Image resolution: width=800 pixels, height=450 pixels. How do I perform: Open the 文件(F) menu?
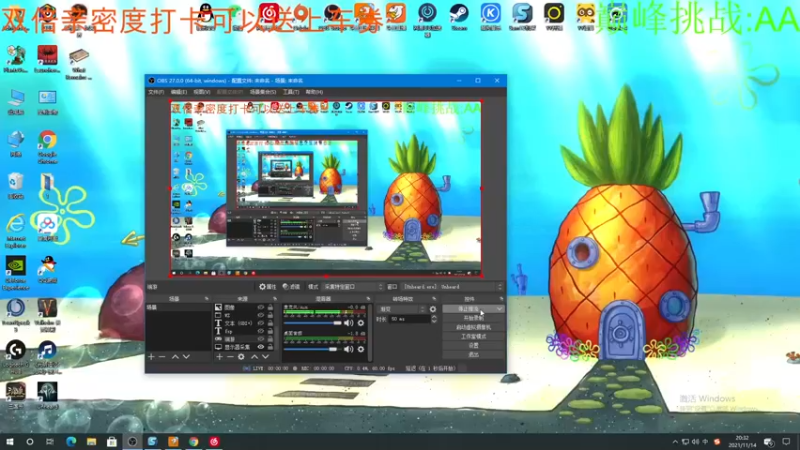[x=156, y=92]
